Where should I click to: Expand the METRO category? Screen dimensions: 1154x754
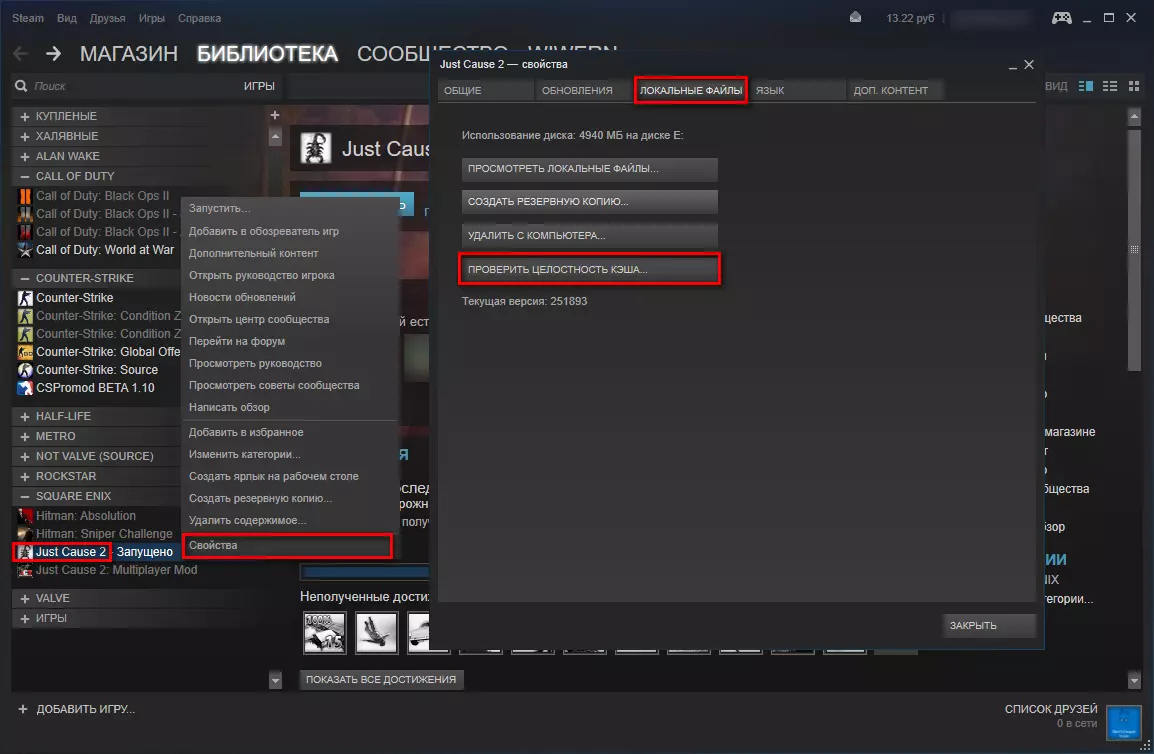pos(25,437)
